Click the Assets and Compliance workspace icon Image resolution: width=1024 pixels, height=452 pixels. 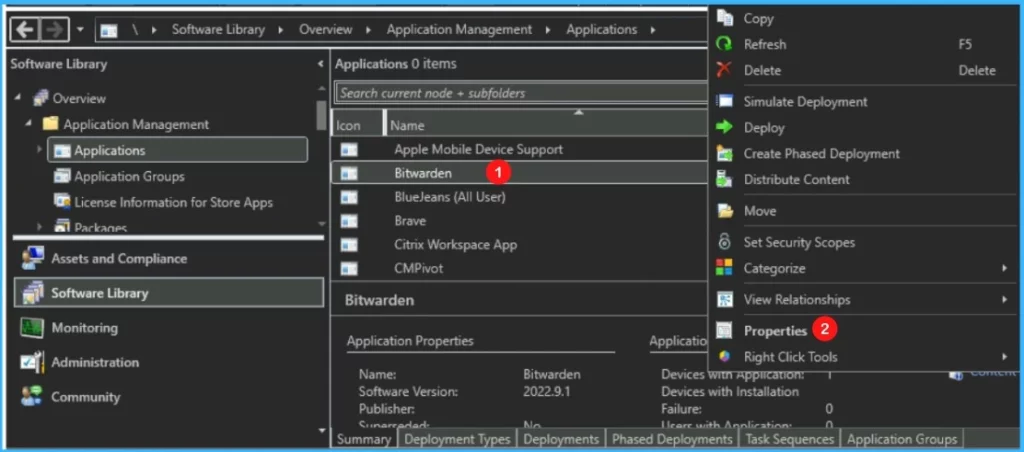click(x=32, y=259)
